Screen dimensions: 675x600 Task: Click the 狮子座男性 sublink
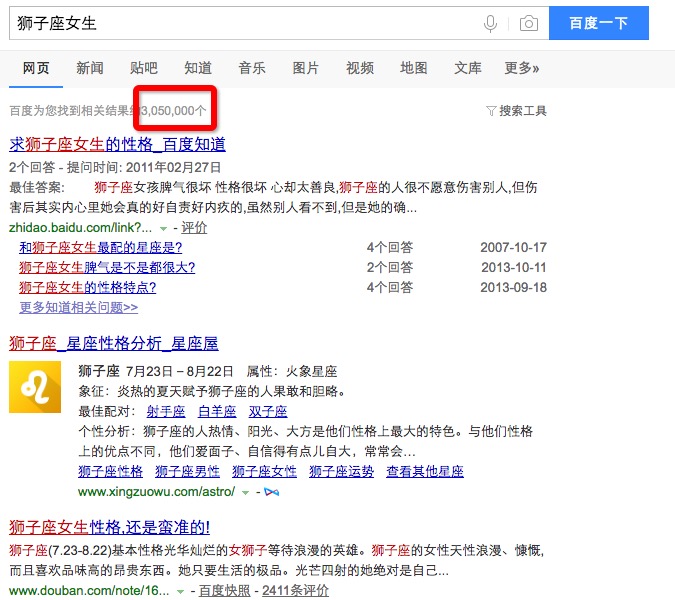pos(188,471)
